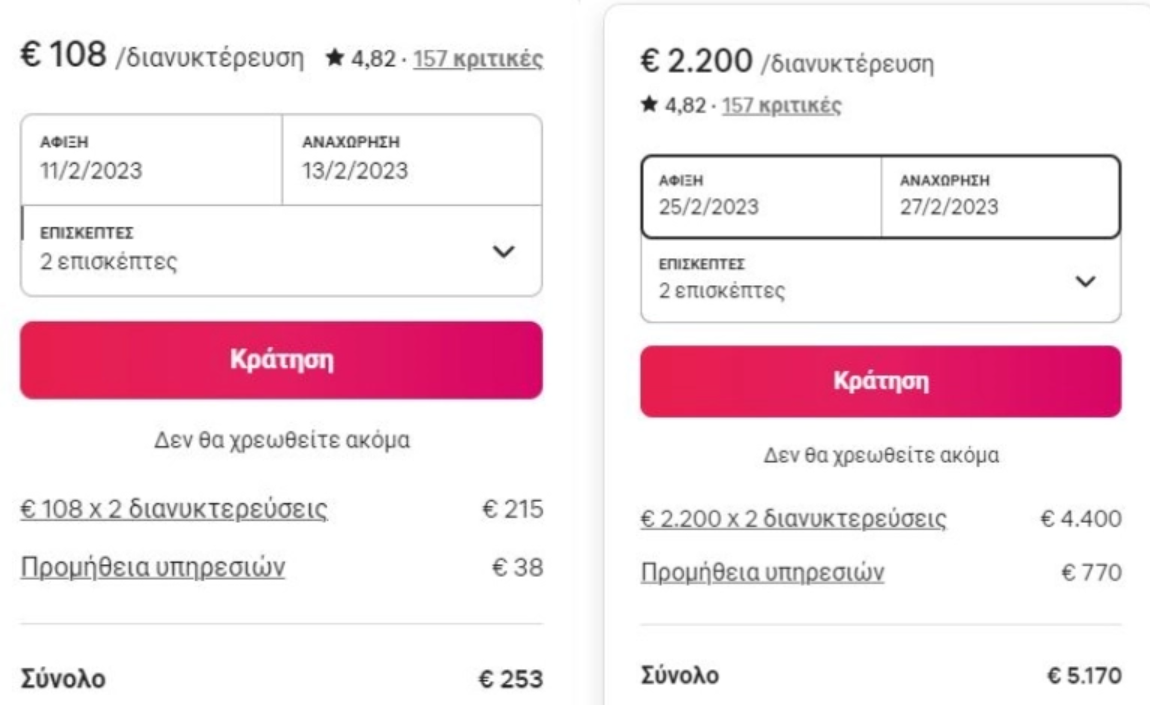1150x705 pixels.
Task: Select the ΑΦΙΞΗ date field showing 25/2/2023
Action: tap(761, 197)
